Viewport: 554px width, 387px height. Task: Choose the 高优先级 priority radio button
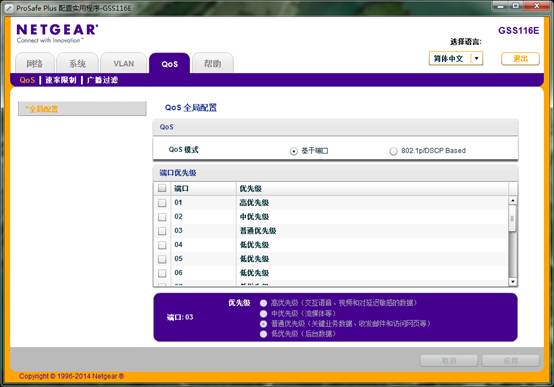click(x=263, y=303)
